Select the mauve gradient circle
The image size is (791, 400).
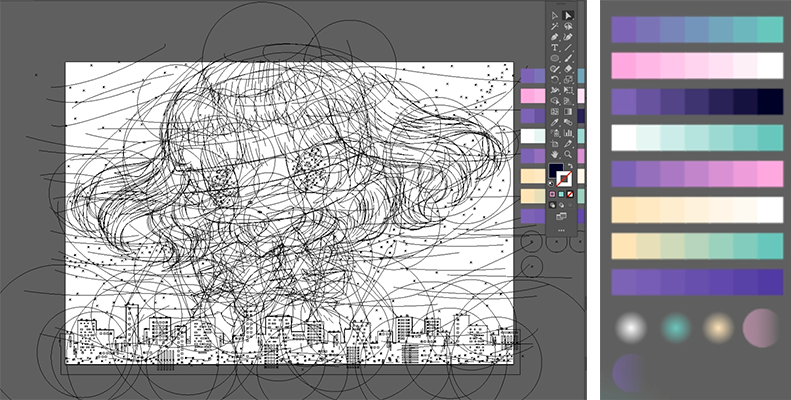pos(762,328)
